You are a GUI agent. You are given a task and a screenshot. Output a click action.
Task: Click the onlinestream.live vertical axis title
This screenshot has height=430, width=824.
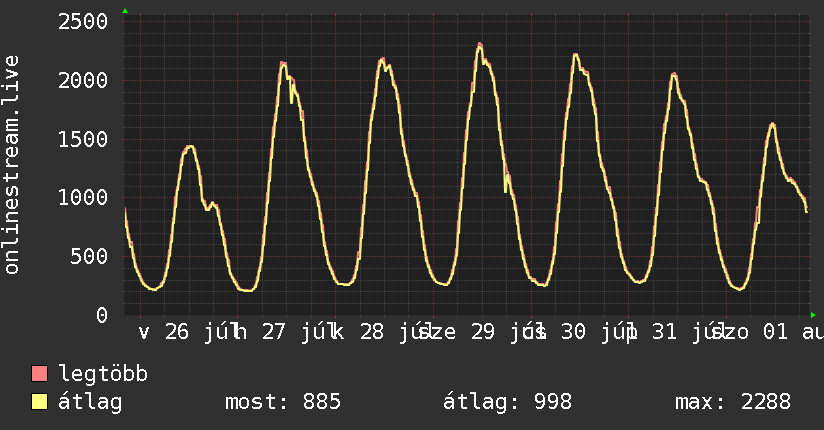[x=11, y=165]
